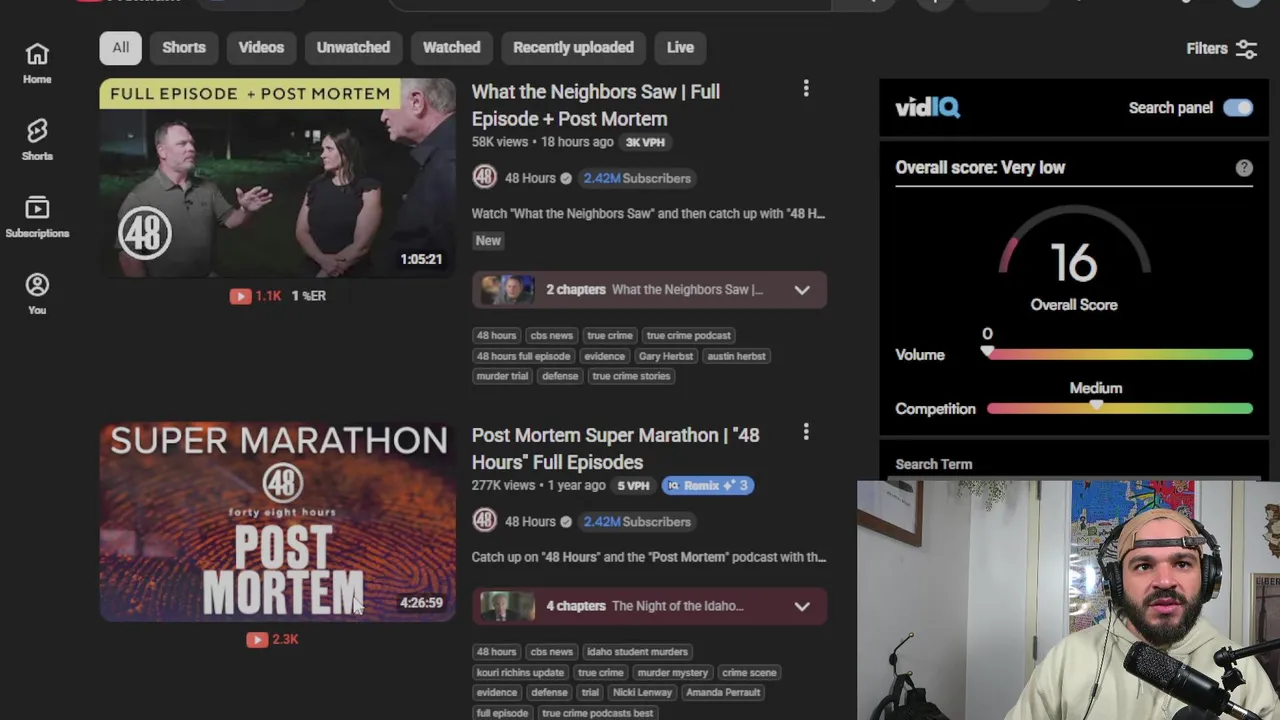Click 48 Hours avatar under What the Neighbors Saw

(485, 178)
